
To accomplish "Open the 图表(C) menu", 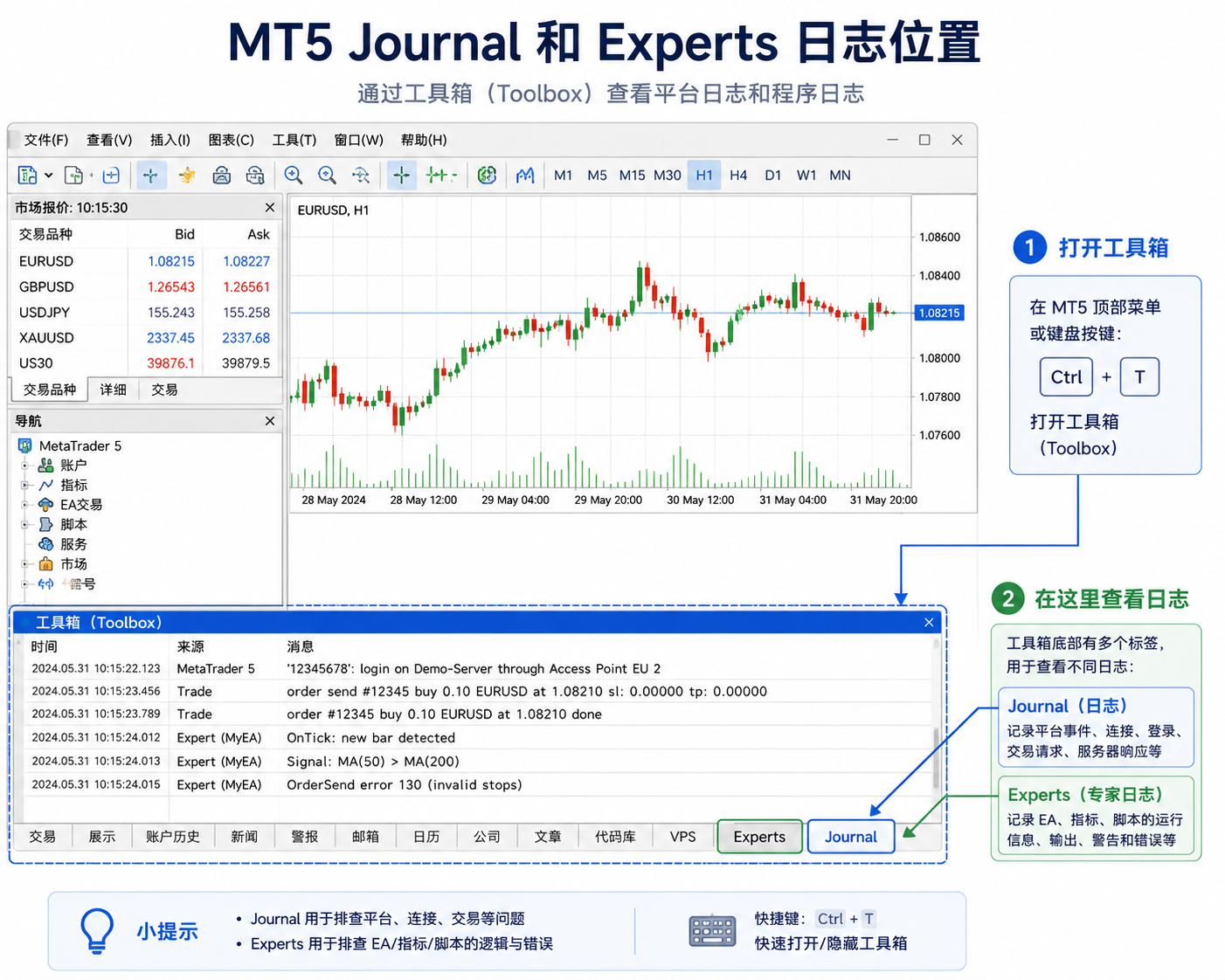I will [x=232, y=140].
